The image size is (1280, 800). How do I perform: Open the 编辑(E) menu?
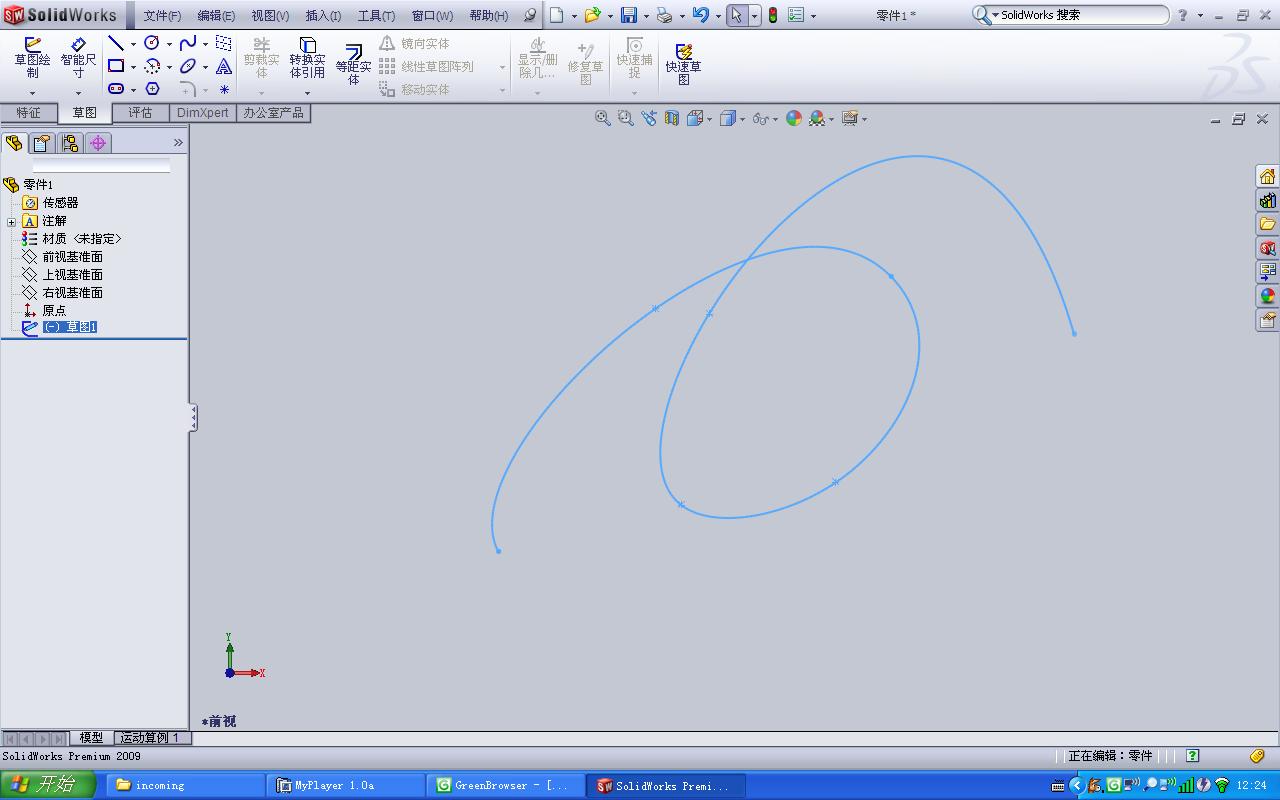(216, 15)
